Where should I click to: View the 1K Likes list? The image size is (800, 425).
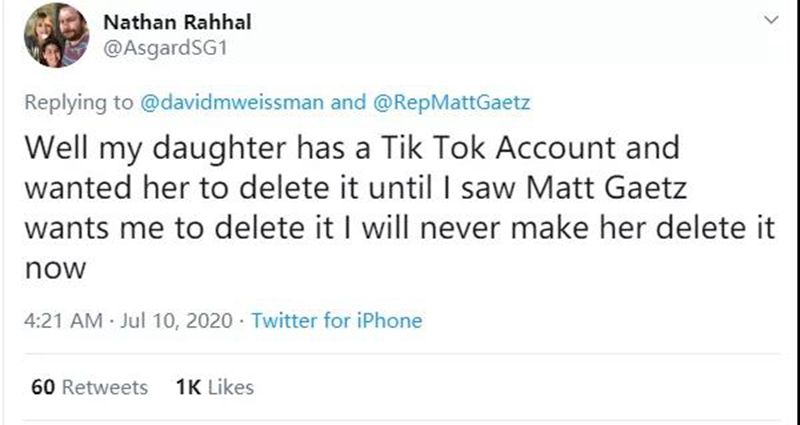[x=214, y=387]
